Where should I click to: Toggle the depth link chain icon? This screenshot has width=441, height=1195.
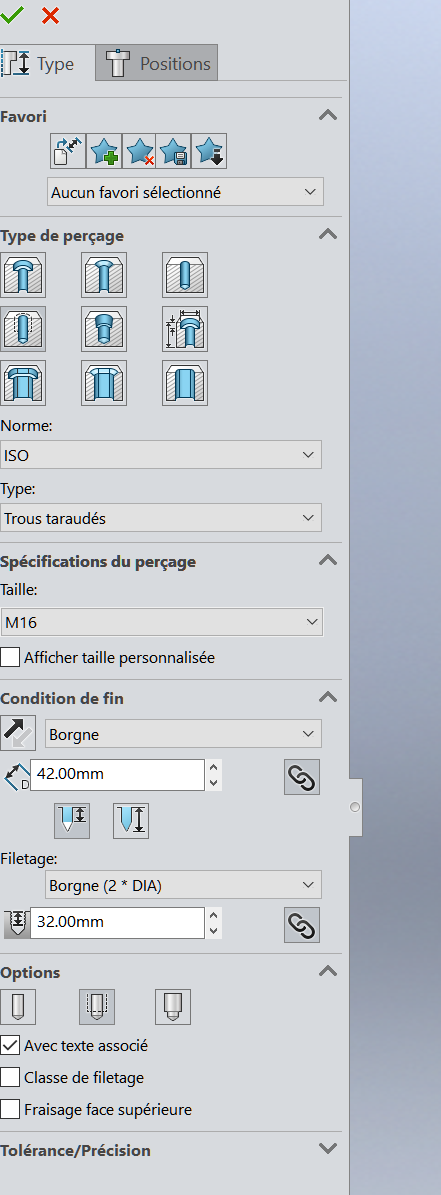point(302,777)
